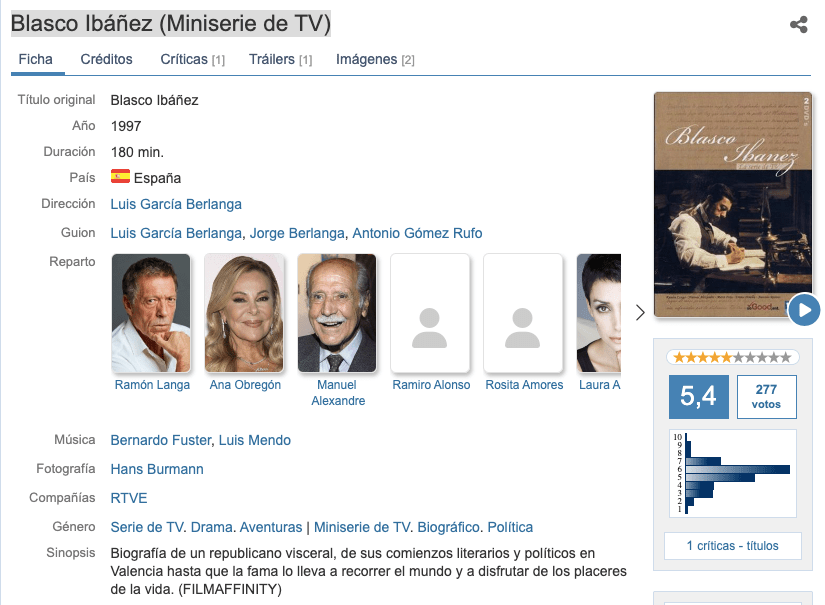This screenshot has width=825, height=605.
Task: Open the 1 críticas - títulos button
Action: click(x=732, y=546)
